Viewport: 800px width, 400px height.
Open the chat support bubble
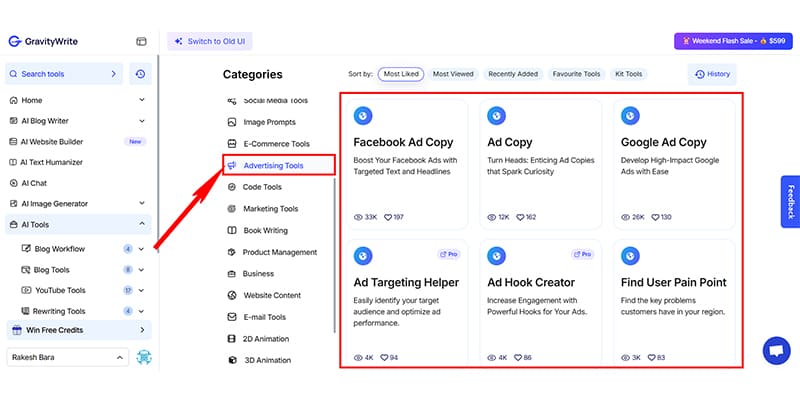[777, 351]
